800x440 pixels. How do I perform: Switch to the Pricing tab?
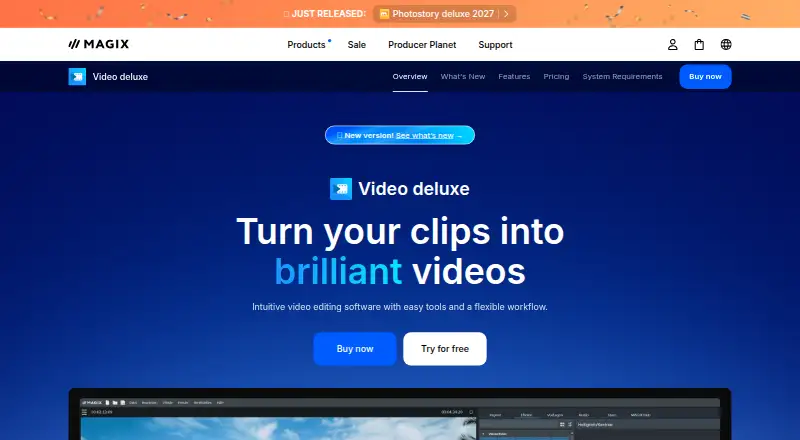tap(556, 77)
